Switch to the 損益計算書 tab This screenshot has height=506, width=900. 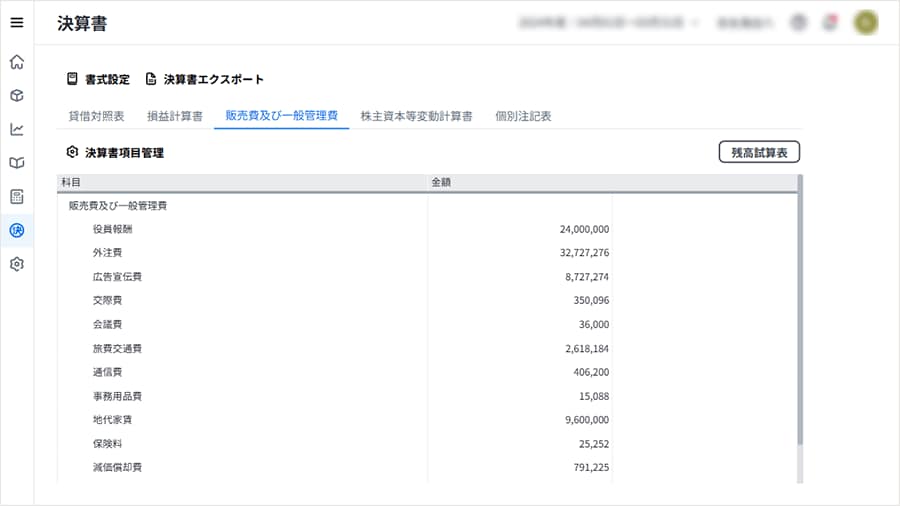(x=175, y=116)
